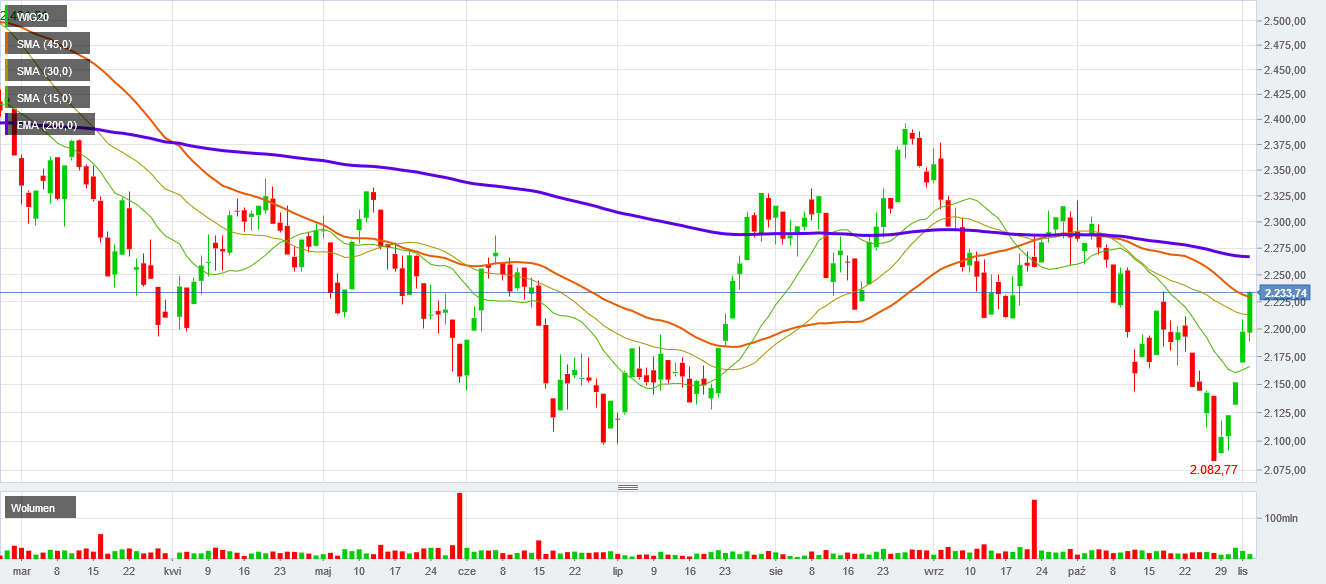Viewport: 1326px width, 584px height.
Task: Click the 'lis' date axis label
Action: point(1242,571)
